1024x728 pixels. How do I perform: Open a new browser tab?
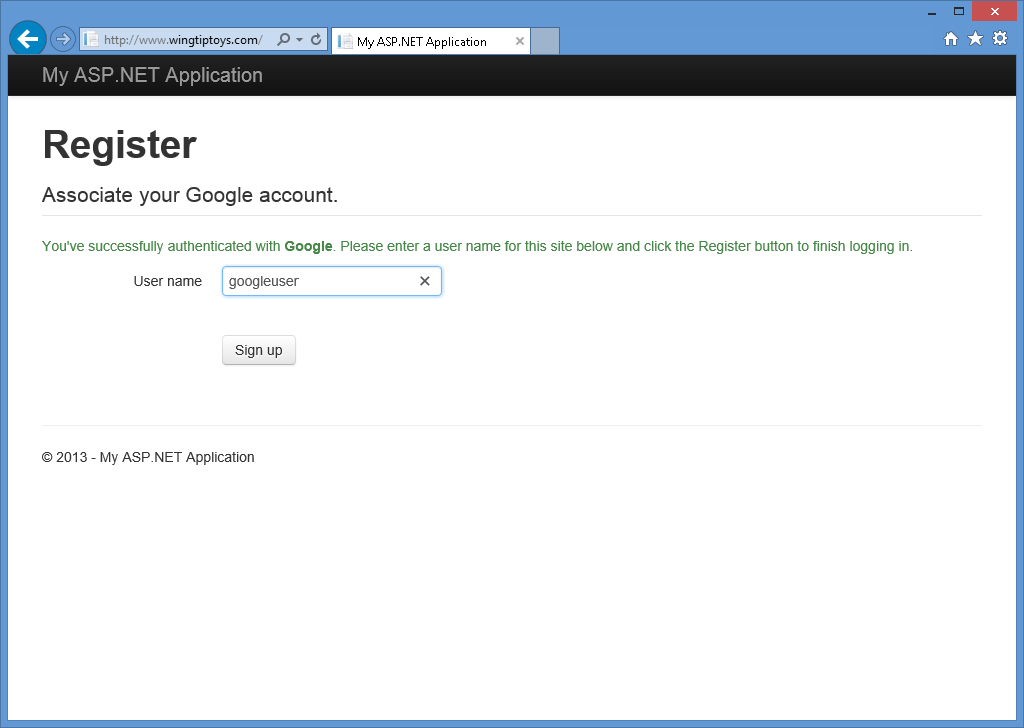(x=545, y=42)
